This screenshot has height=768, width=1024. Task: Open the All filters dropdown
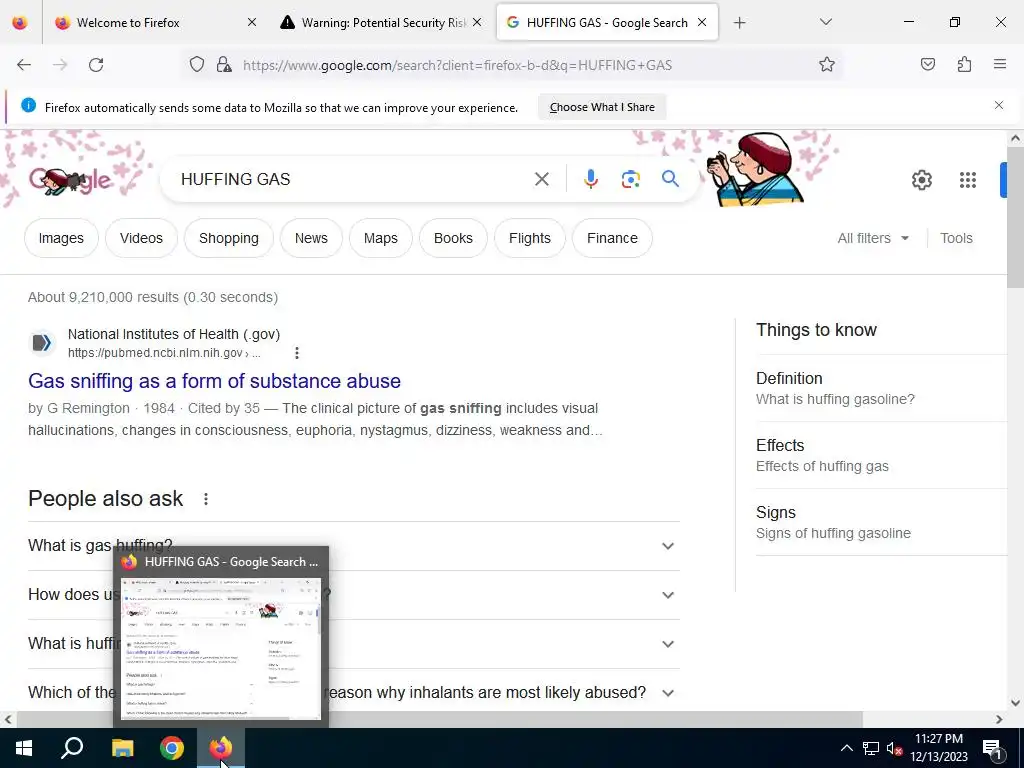coord(873,238)
